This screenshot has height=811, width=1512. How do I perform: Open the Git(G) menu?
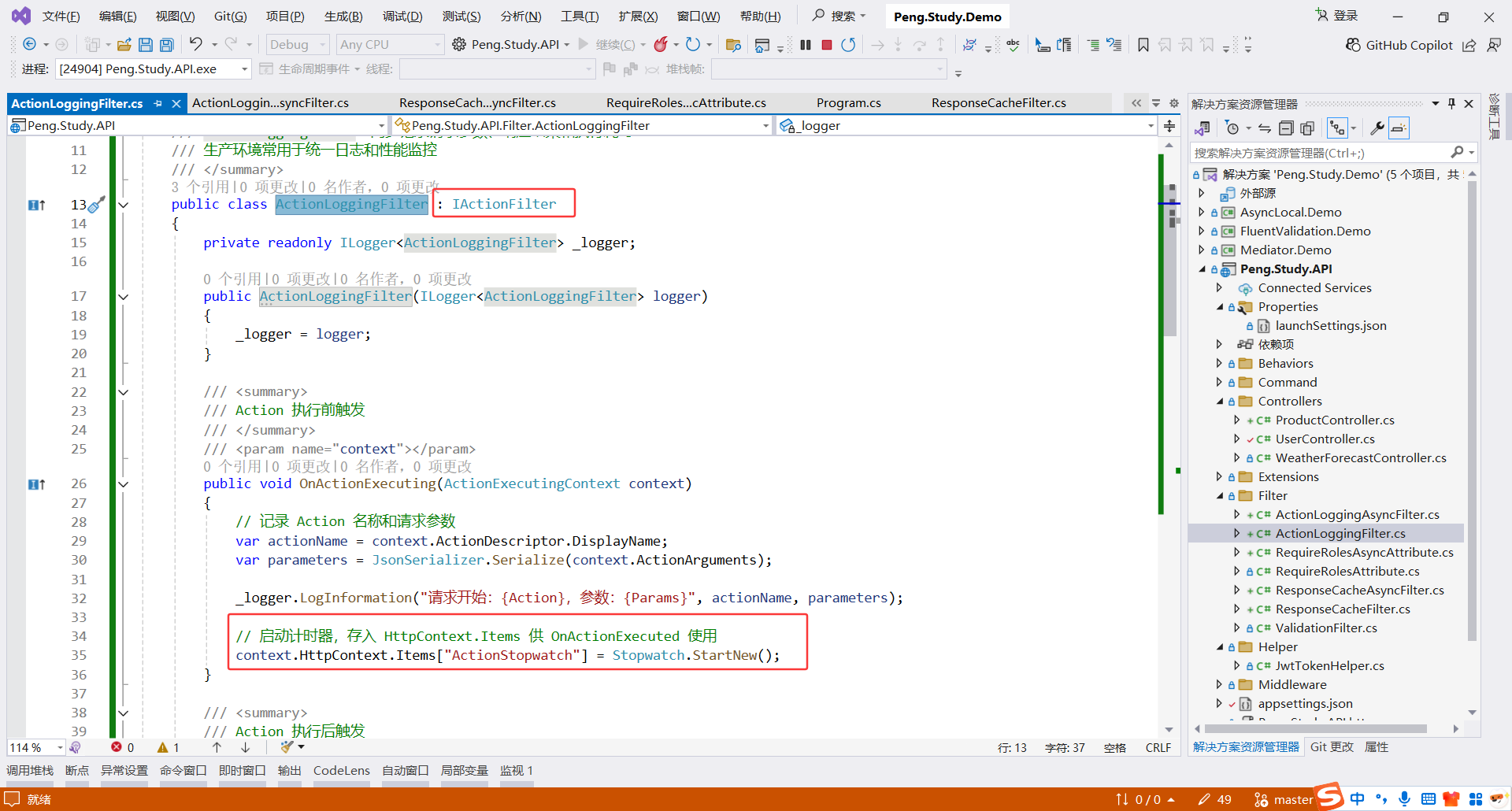click(x=231, y=17)
